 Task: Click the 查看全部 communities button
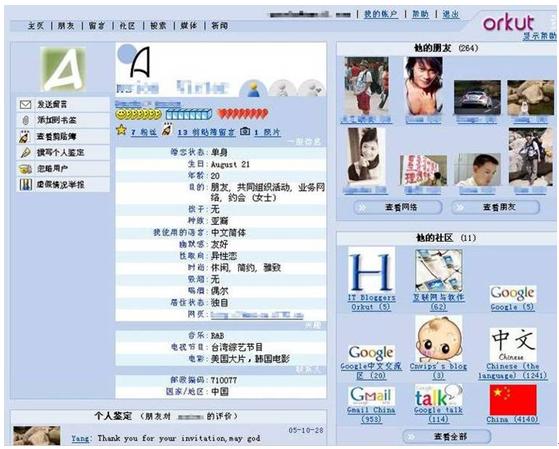[447, 437]
